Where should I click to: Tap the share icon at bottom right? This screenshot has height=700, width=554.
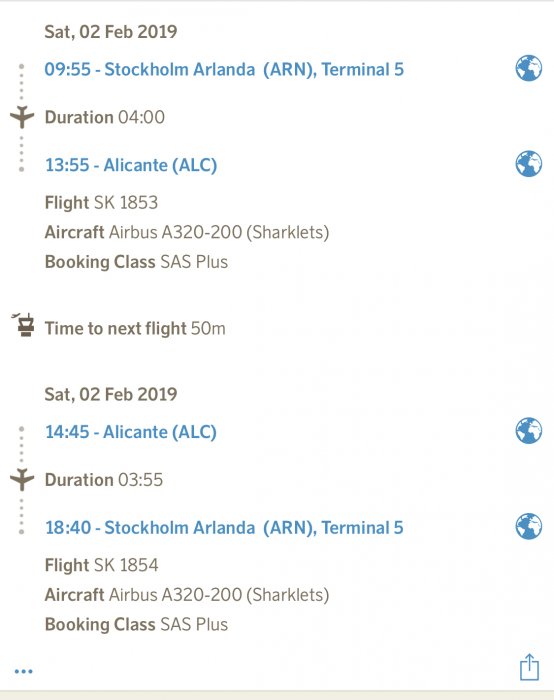pos(529,667)
